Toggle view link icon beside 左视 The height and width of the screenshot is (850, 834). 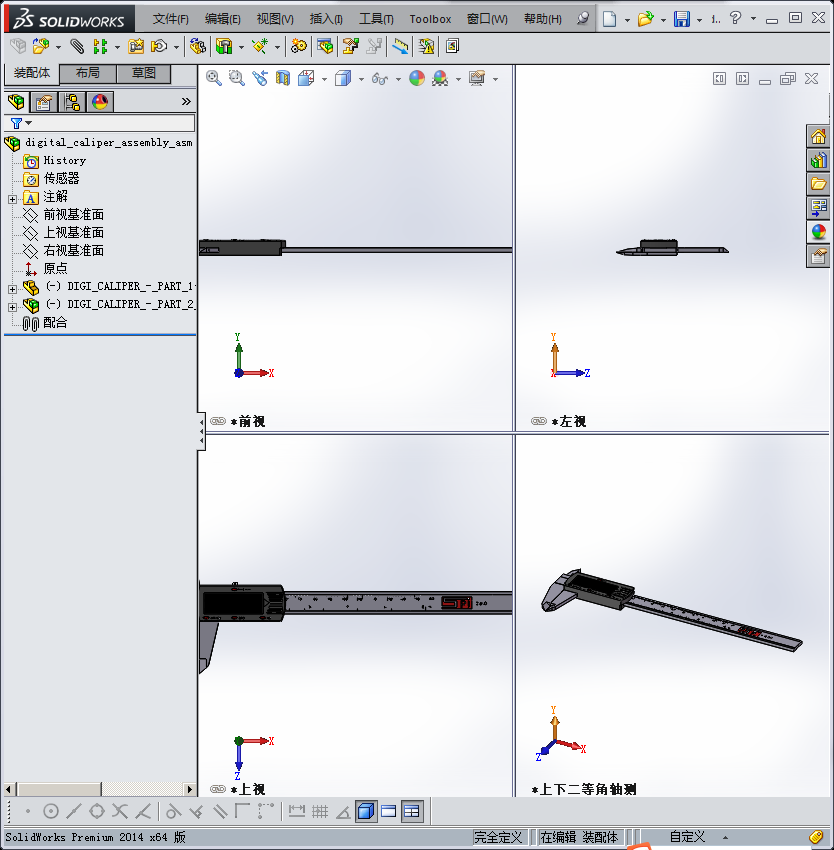pos(538,421)
